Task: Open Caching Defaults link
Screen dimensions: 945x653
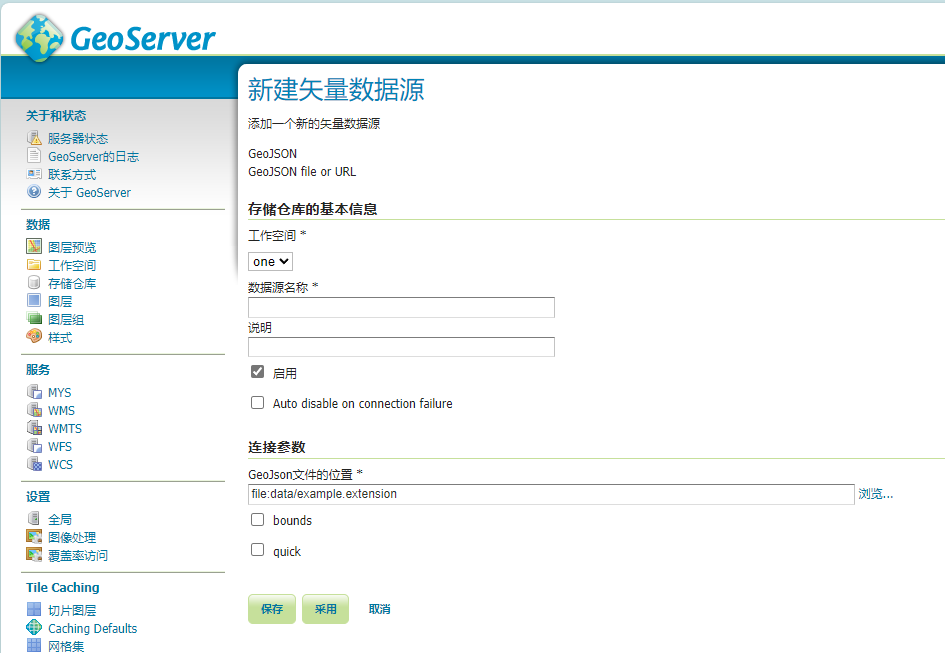Action: [93, 628]
